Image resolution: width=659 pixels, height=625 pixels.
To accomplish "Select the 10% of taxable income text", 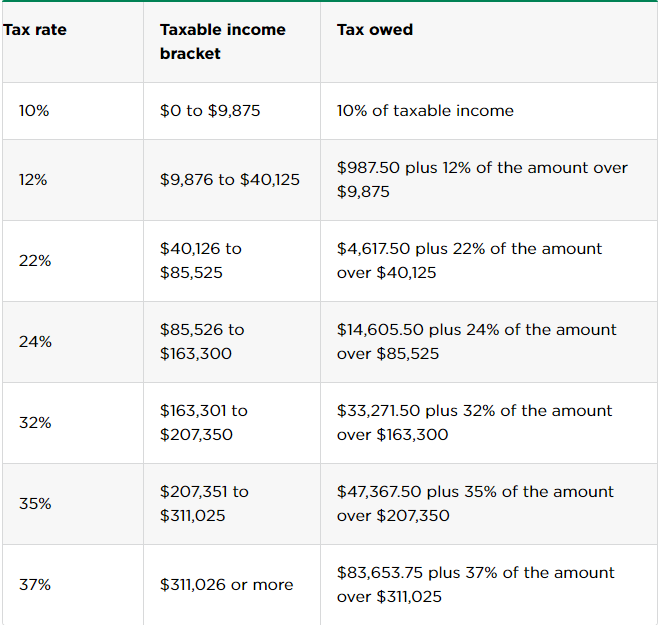I will pyautogui.click(x=425, y=111).
